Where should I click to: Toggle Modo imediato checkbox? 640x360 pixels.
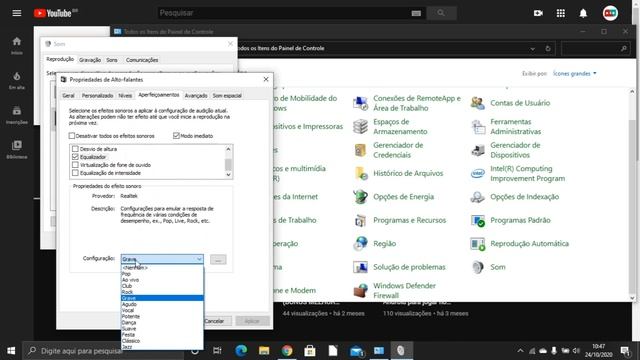pyautogui.click(x=176, y=136)
